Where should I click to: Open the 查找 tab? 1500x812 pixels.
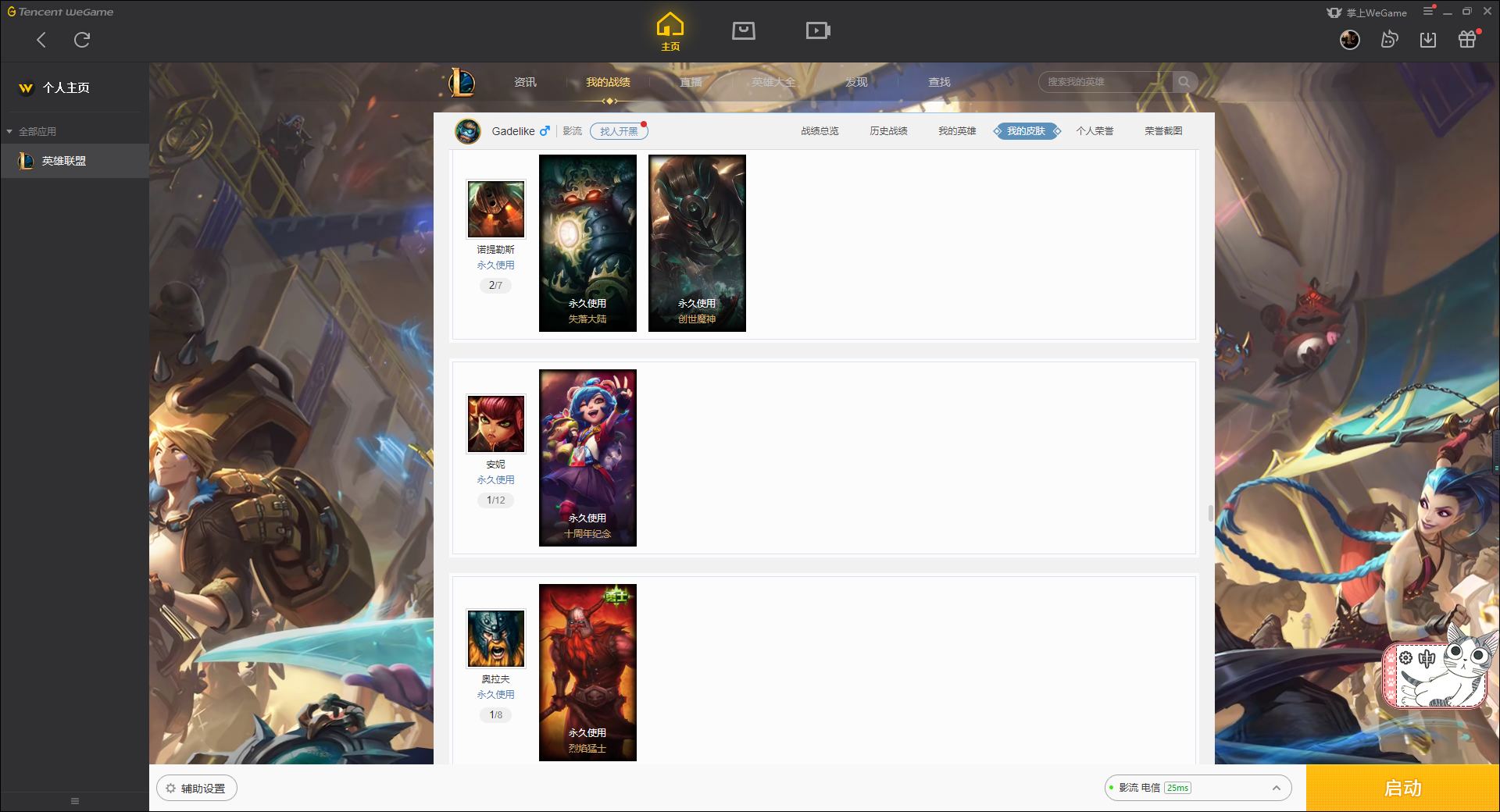click(x=939, y=82)
